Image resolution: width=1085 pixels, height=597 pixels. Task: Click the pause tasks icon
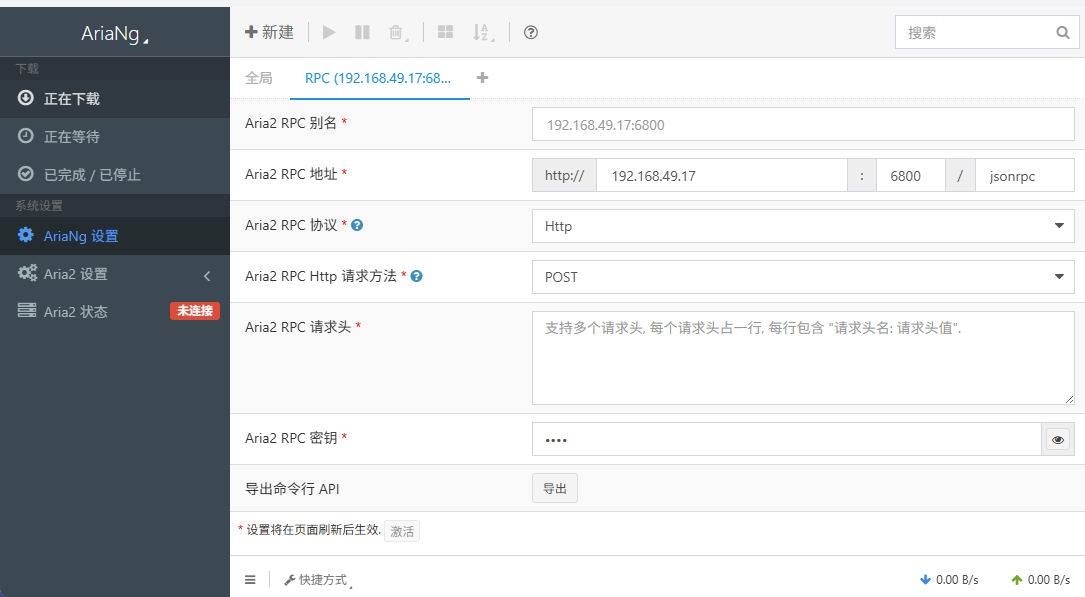pos(362,33)
